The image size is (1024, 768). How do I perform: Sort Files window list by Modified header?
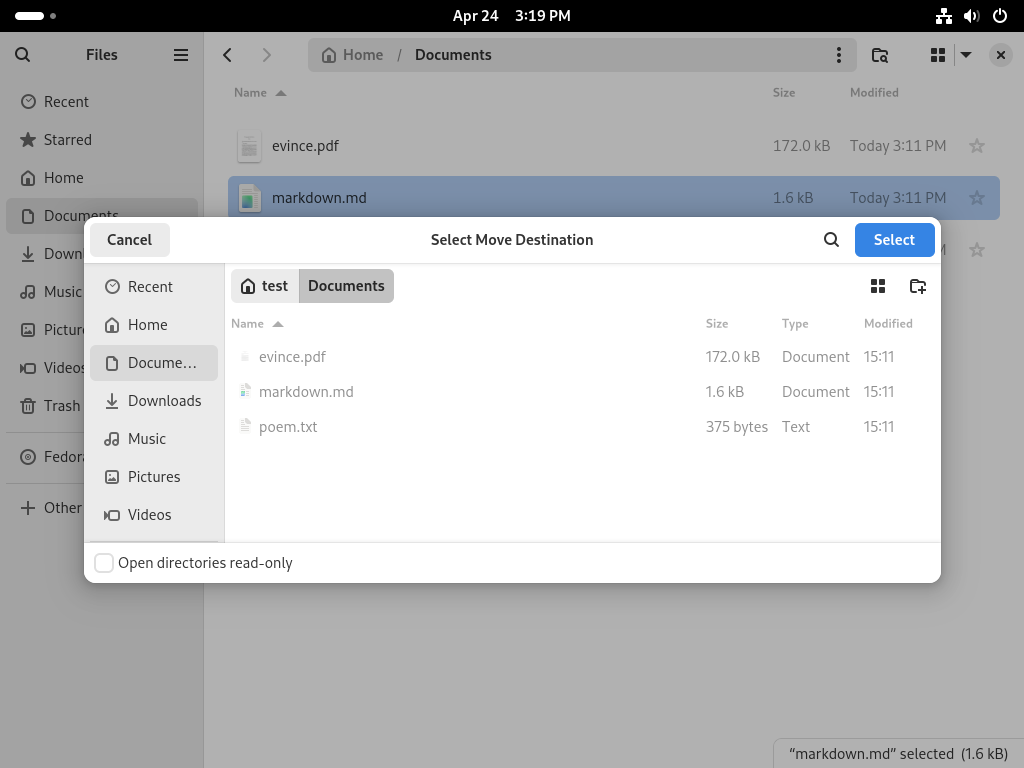[x=874, y=93]
